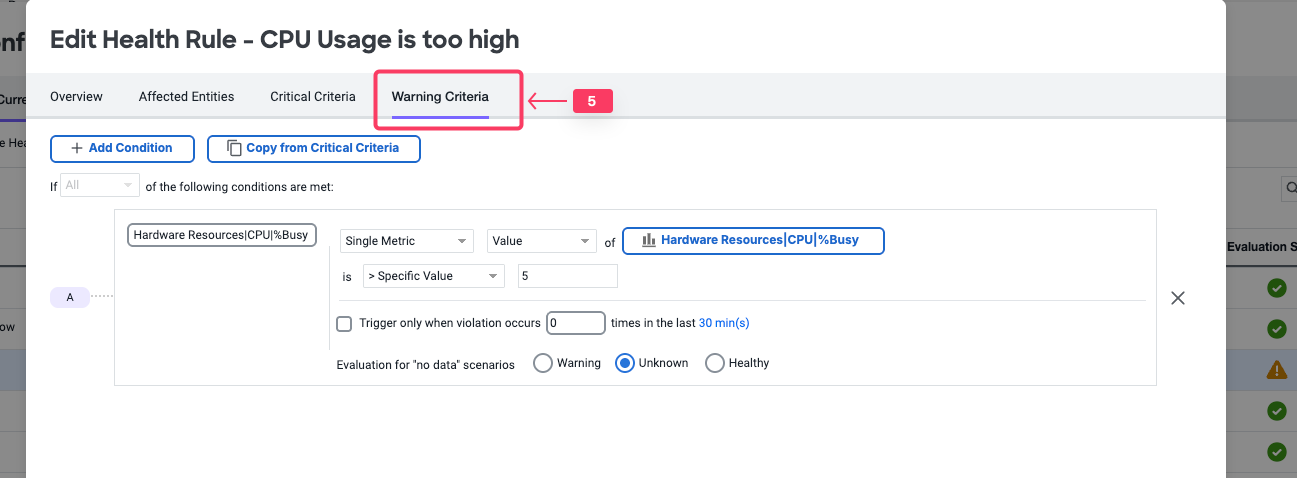
Task: Open the Single Metric dropdown
Action: click(406, 241)
